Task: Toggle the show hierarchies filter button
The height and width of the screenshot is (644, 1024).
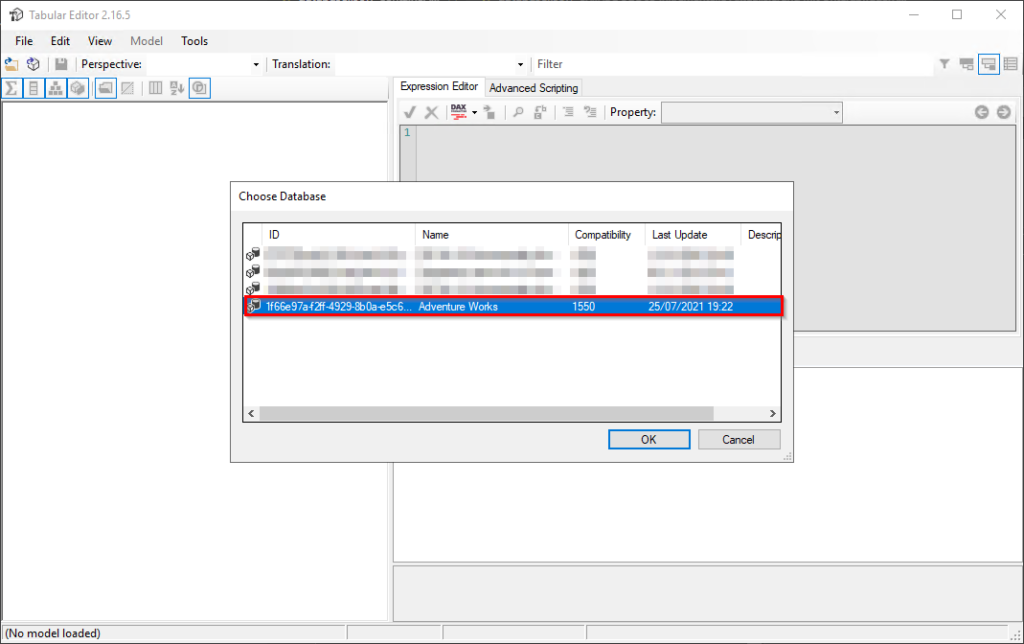Action: pyautogui.click(x=56, y=88)
